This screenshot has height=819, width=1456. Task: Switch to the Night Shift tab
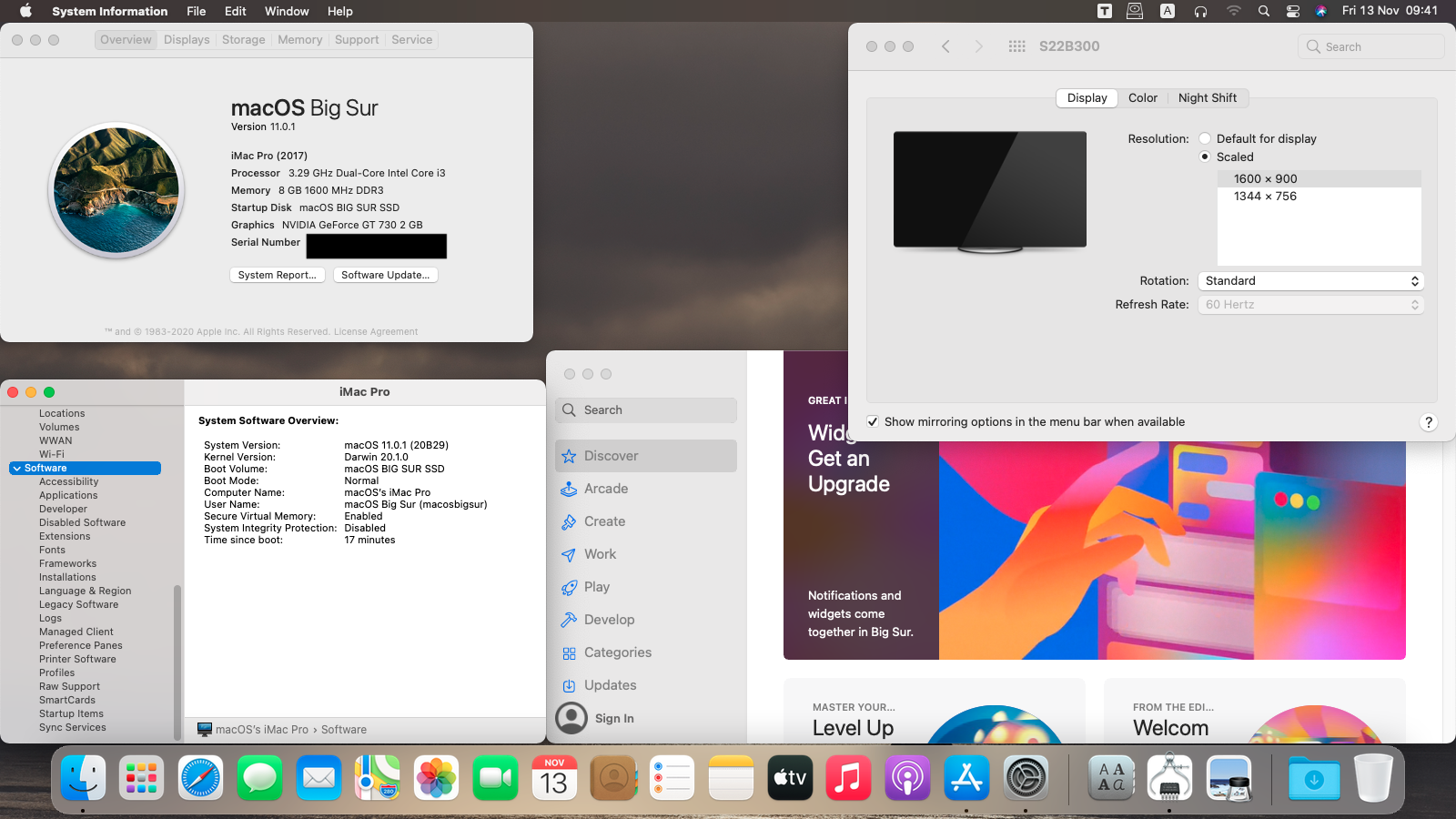tap(1208, 98)
